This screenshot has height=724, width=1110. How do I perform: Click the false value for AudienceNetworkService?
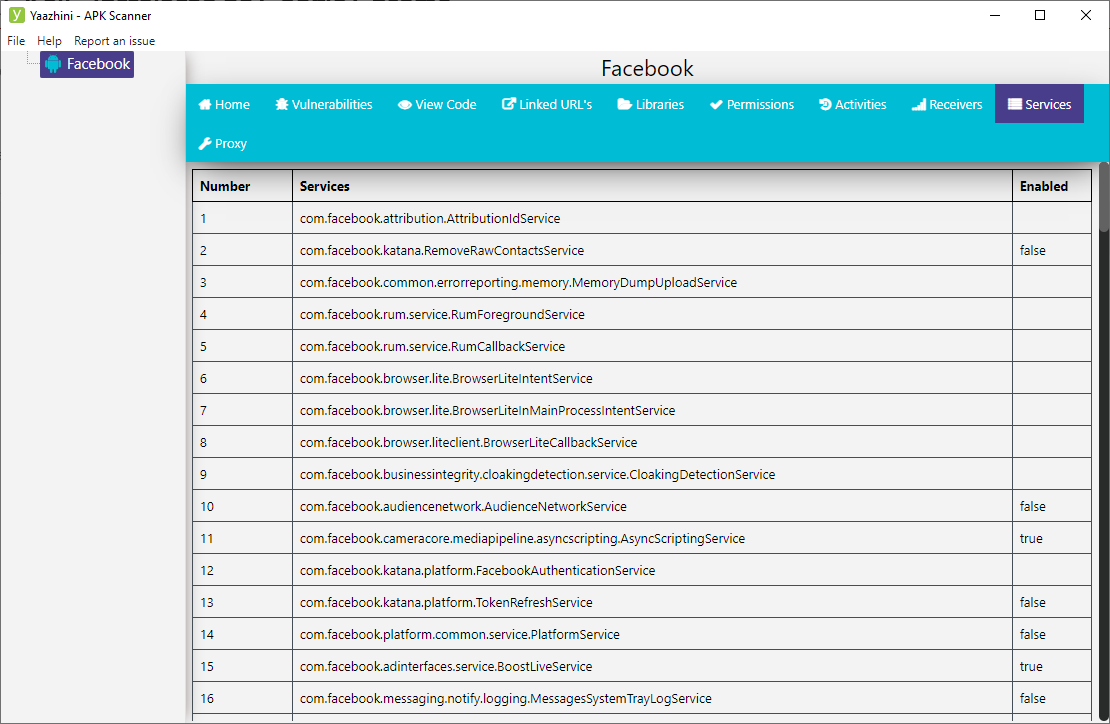[1033, 507]
